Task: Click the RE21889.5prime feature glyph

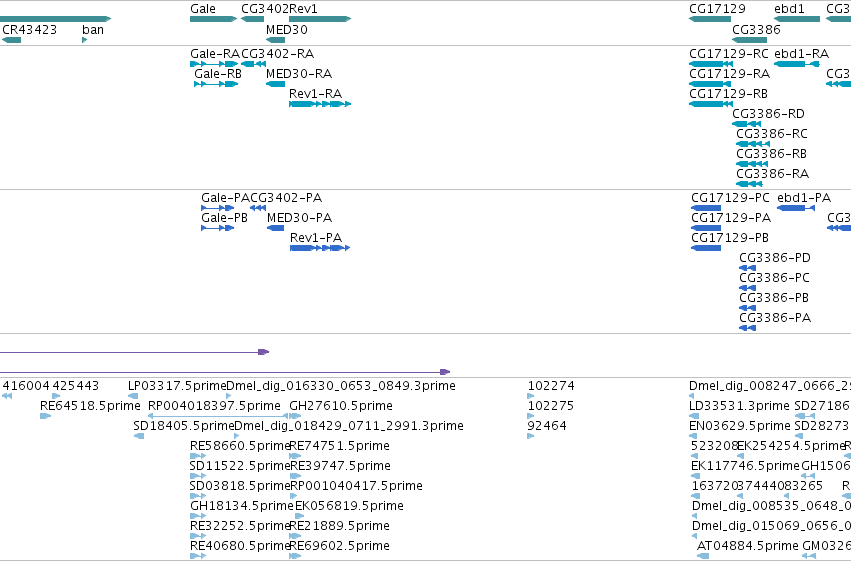Action: [x=295, y=537]
